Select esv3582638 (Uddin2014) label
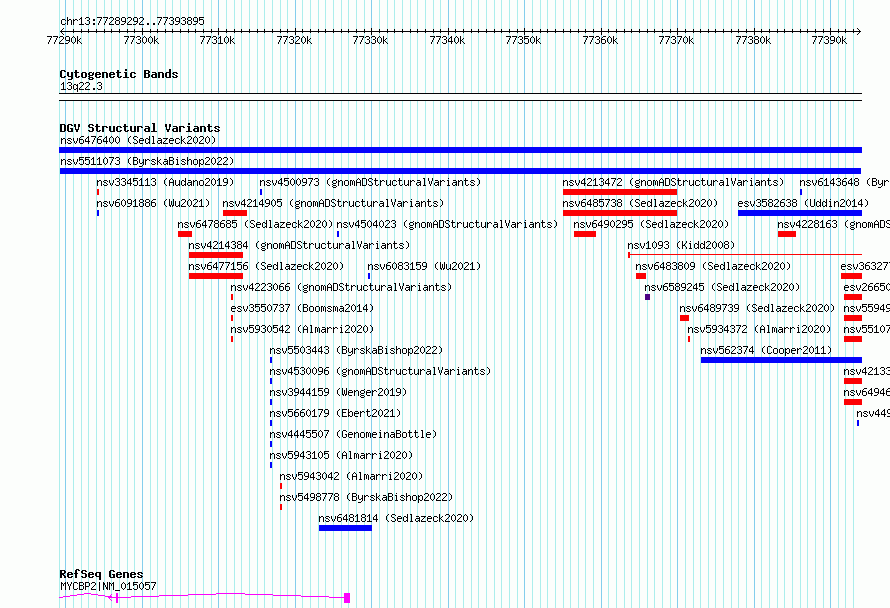The image size is (890, 608). click(x=803, y=203)
